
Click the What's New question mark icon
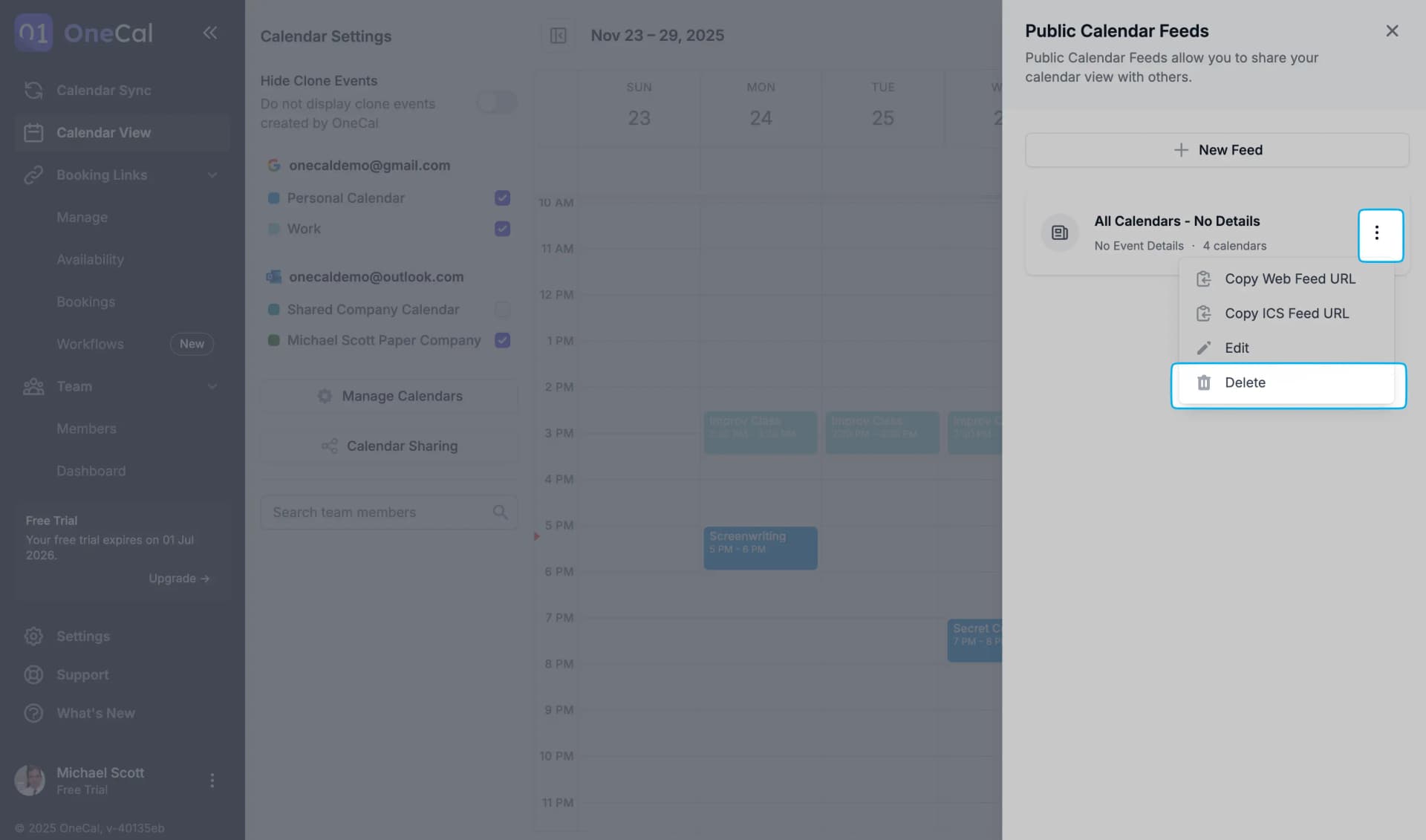[x=33, y=712]
